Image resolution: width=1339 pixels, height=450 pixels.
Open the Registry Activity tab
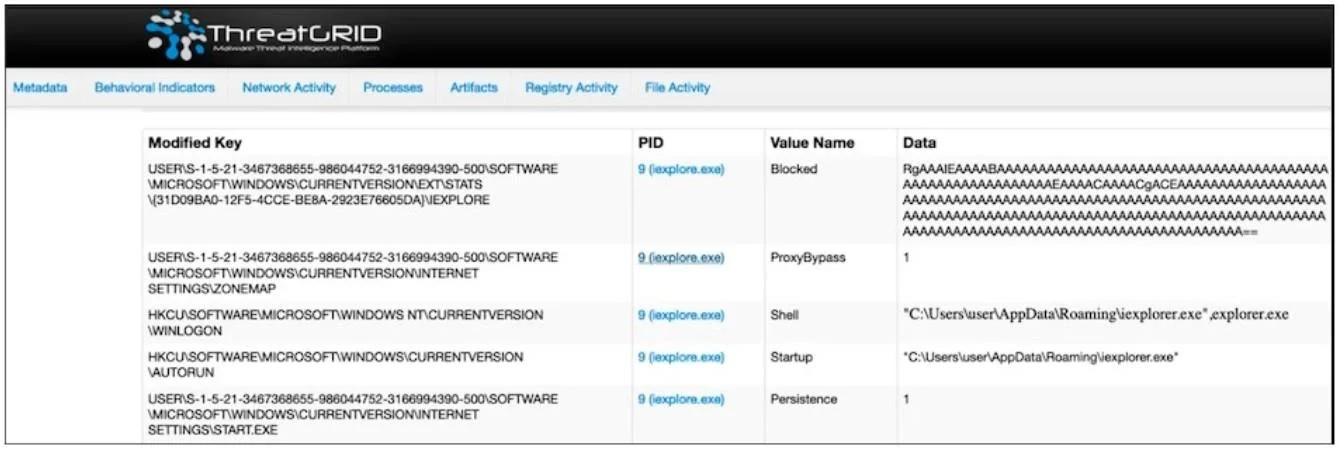click(571, 88)
